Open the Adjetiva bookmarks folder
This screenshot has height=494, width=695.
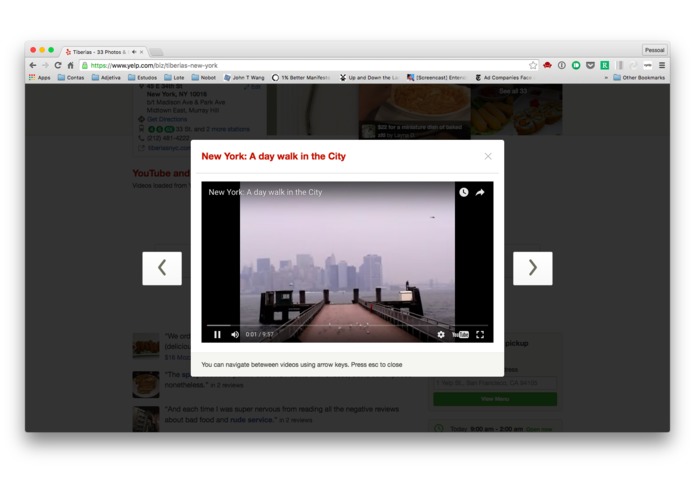[106, 78]
